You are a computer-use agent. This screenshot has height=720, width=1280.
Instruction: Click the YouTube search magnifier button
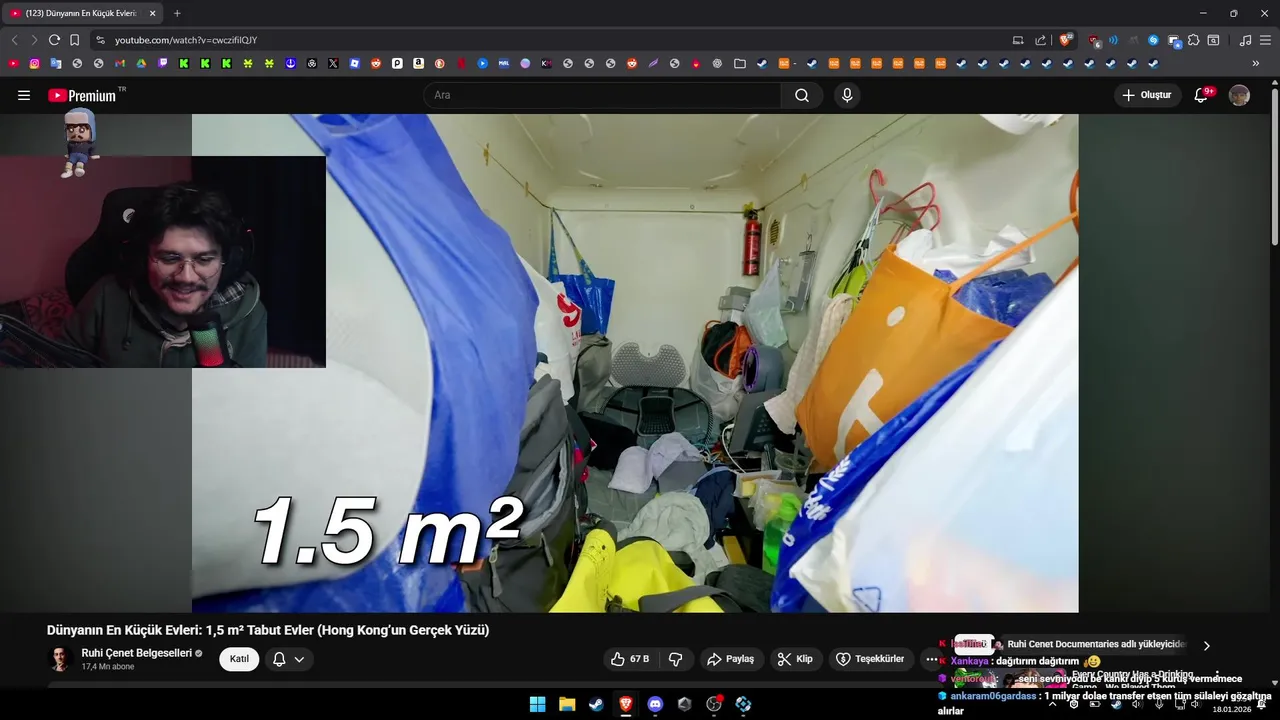tap(802, 95)
